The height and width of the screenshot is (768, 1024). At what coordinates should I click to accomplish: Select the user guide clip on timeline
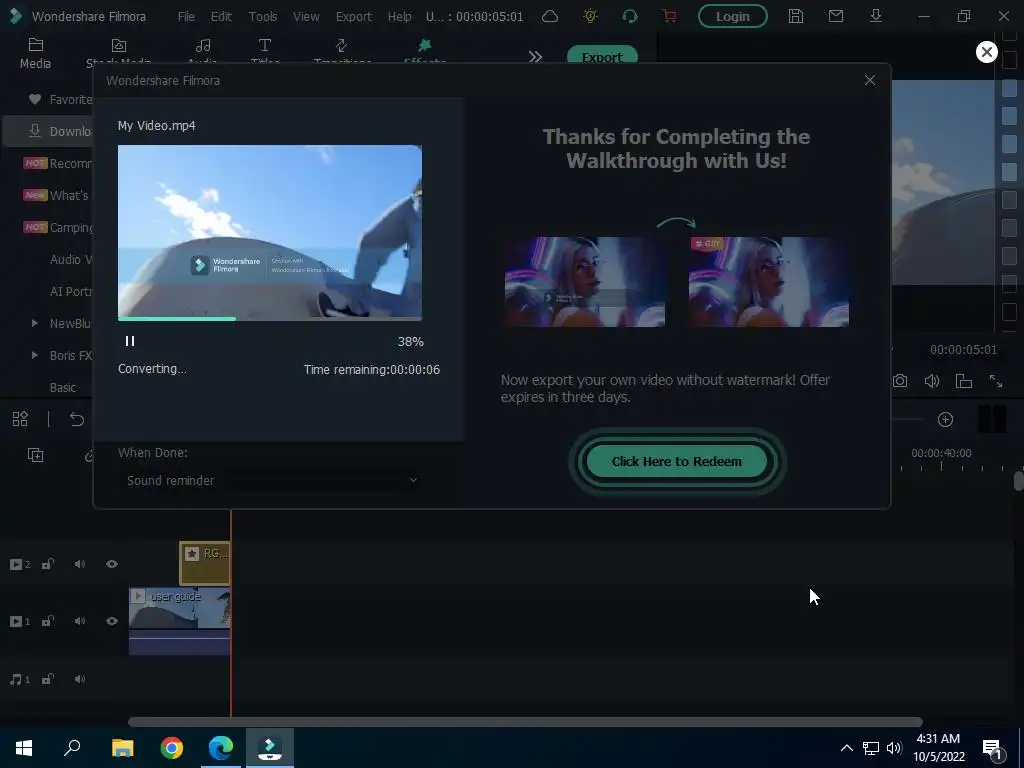(x=180, y=621)
